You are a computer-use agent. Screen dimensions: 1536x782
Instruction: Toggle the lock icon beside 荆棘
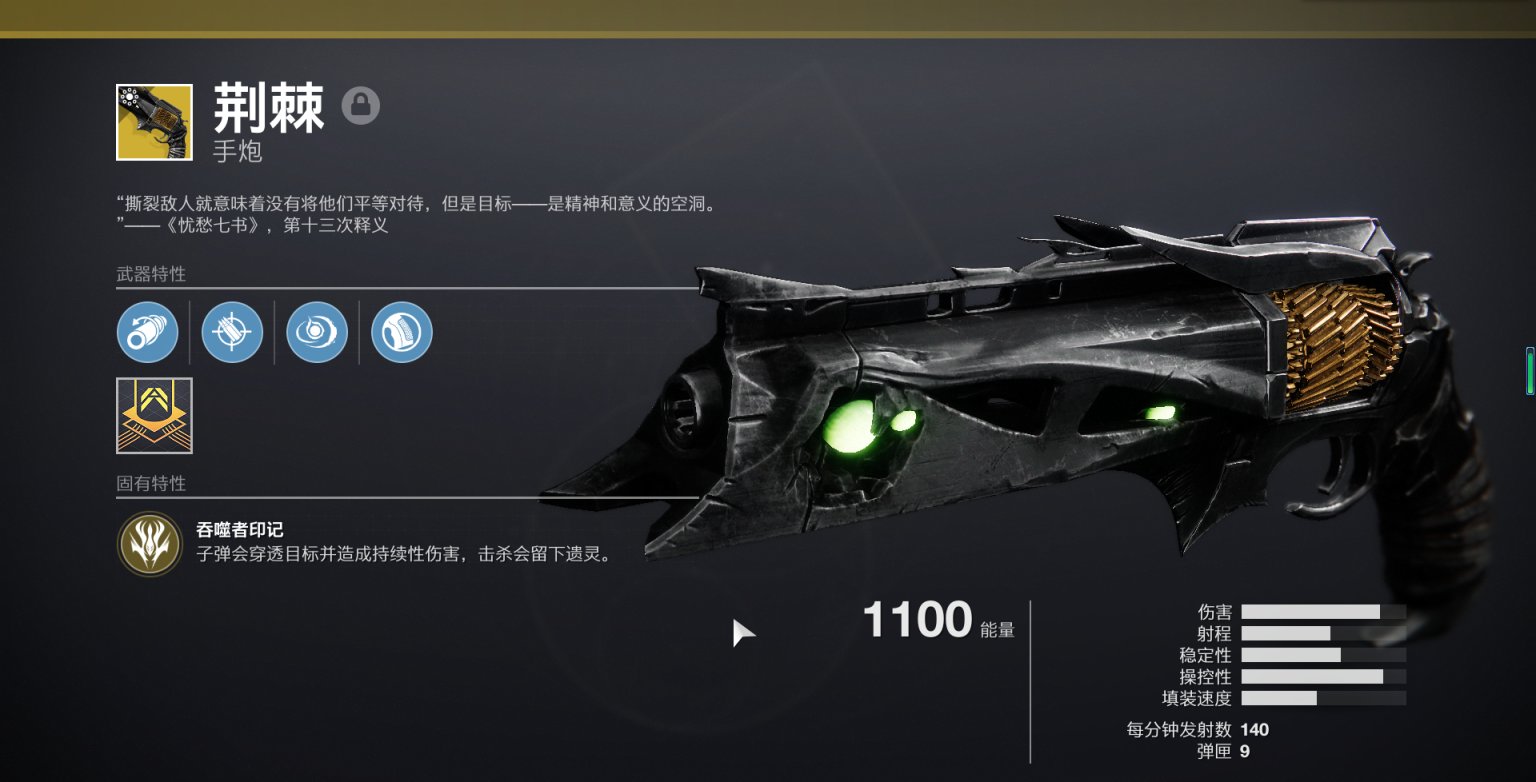[x=361, y=105]
